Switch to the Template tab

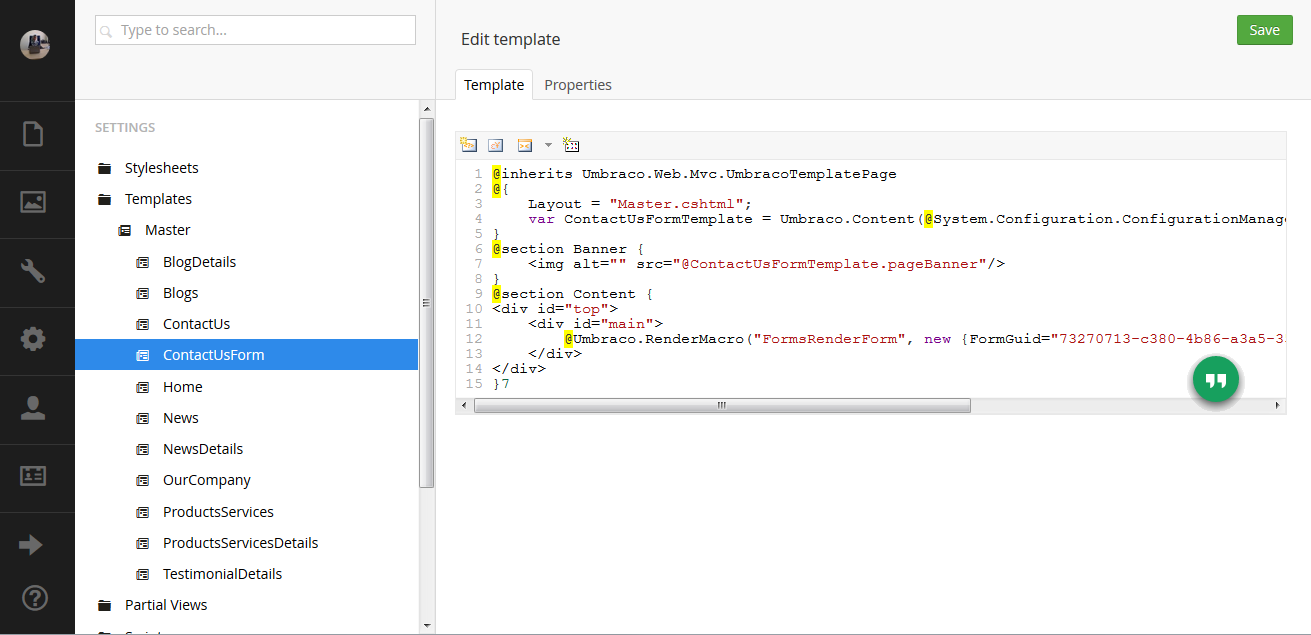(x=494, y=85)
